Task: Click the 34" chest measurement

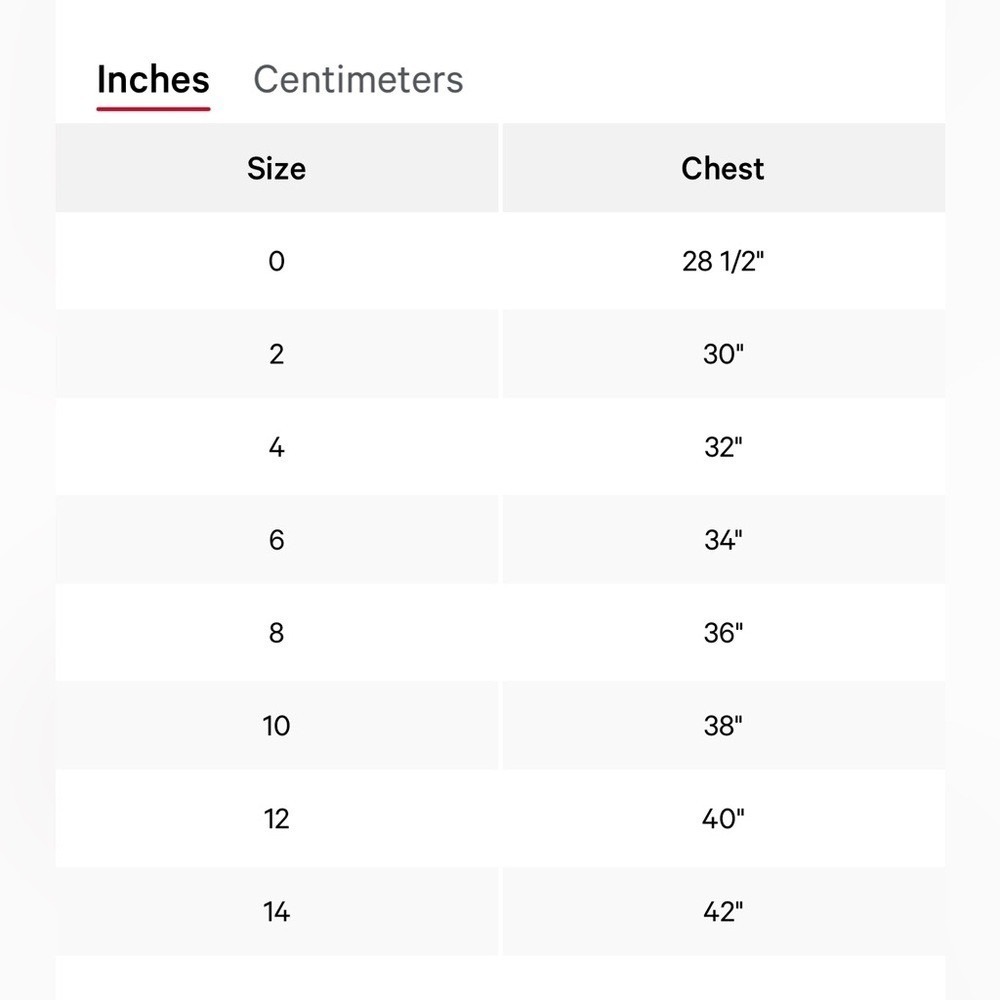Action: click(x=723, y=540)
